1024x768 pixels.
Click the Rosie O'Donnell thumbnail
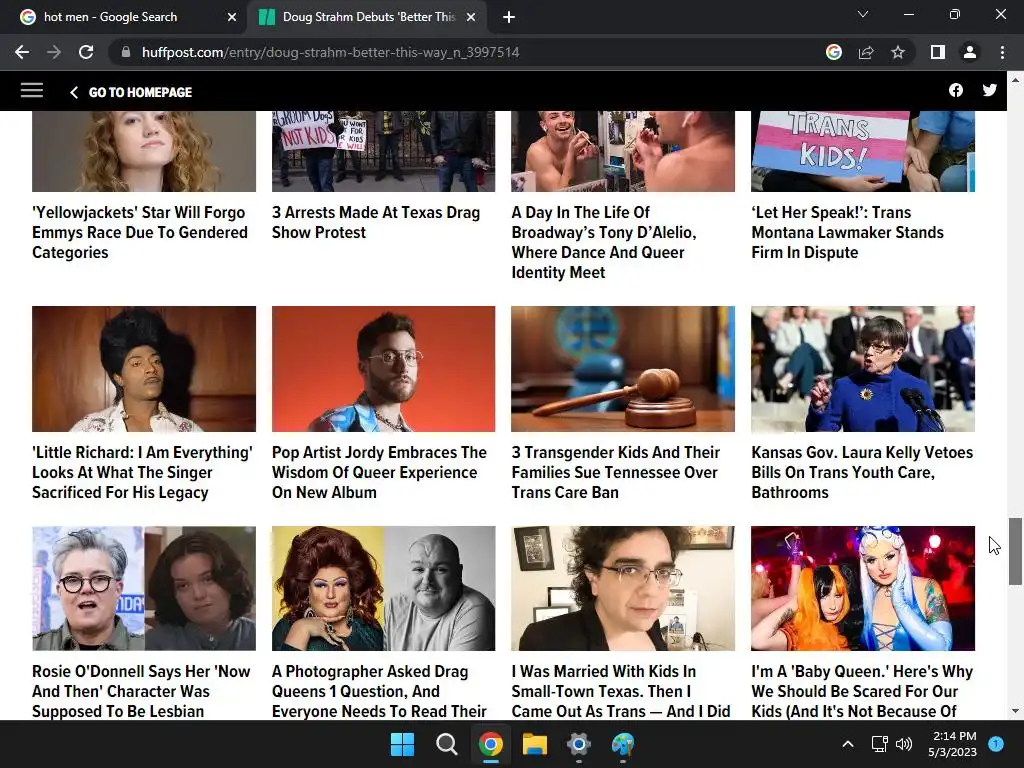click(144, 588)
